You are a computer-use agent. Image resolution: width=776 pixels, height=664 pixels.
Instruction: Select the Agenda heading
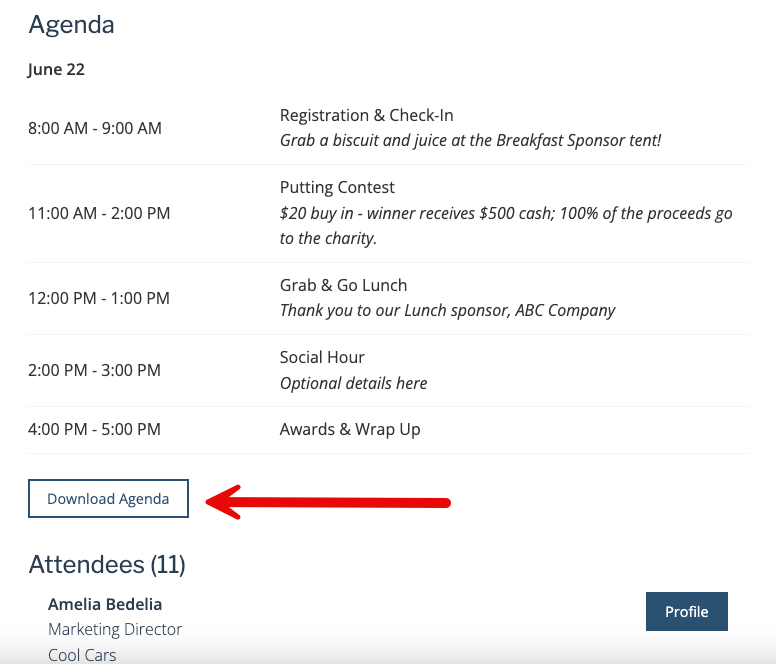pos(71,25)
